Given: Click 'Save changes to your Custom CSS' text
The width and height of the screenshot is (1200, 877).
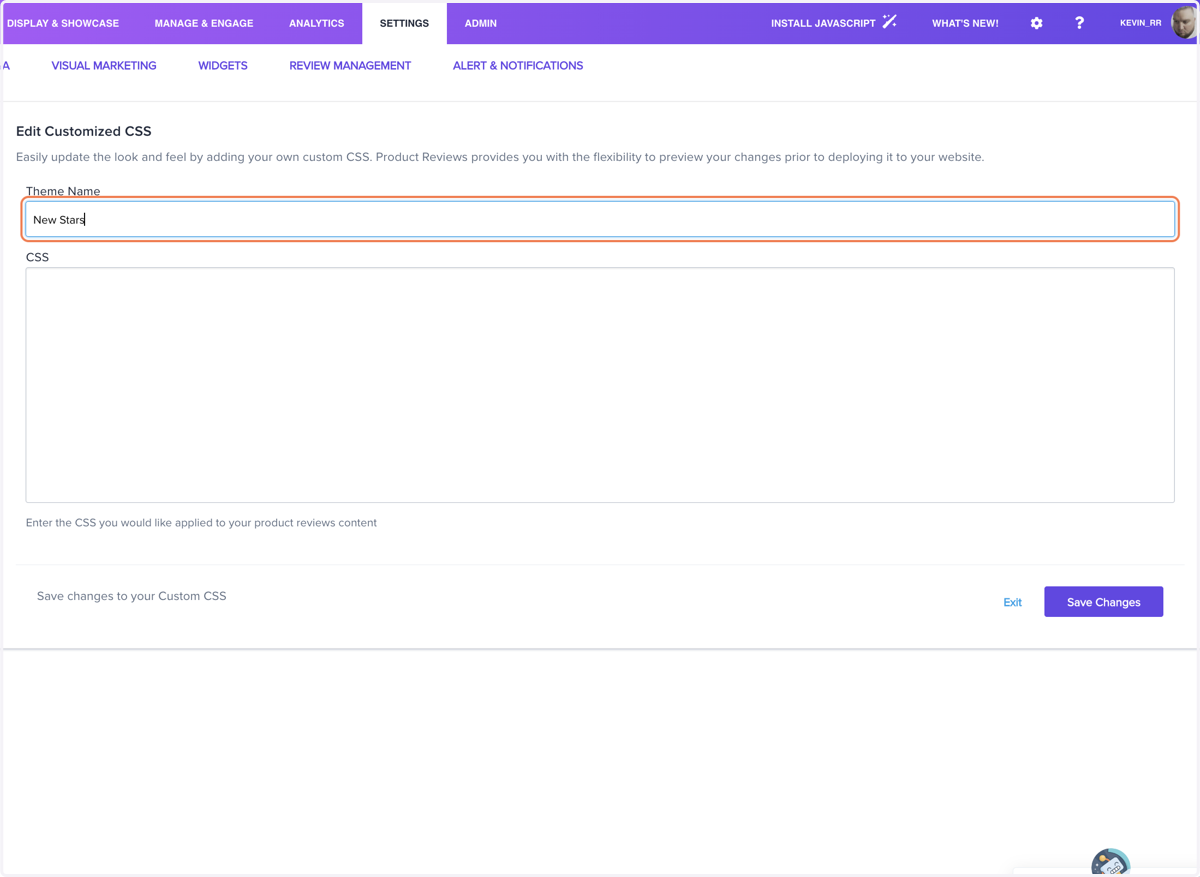Looking at the screenshot, I should [x=132, y=596].
